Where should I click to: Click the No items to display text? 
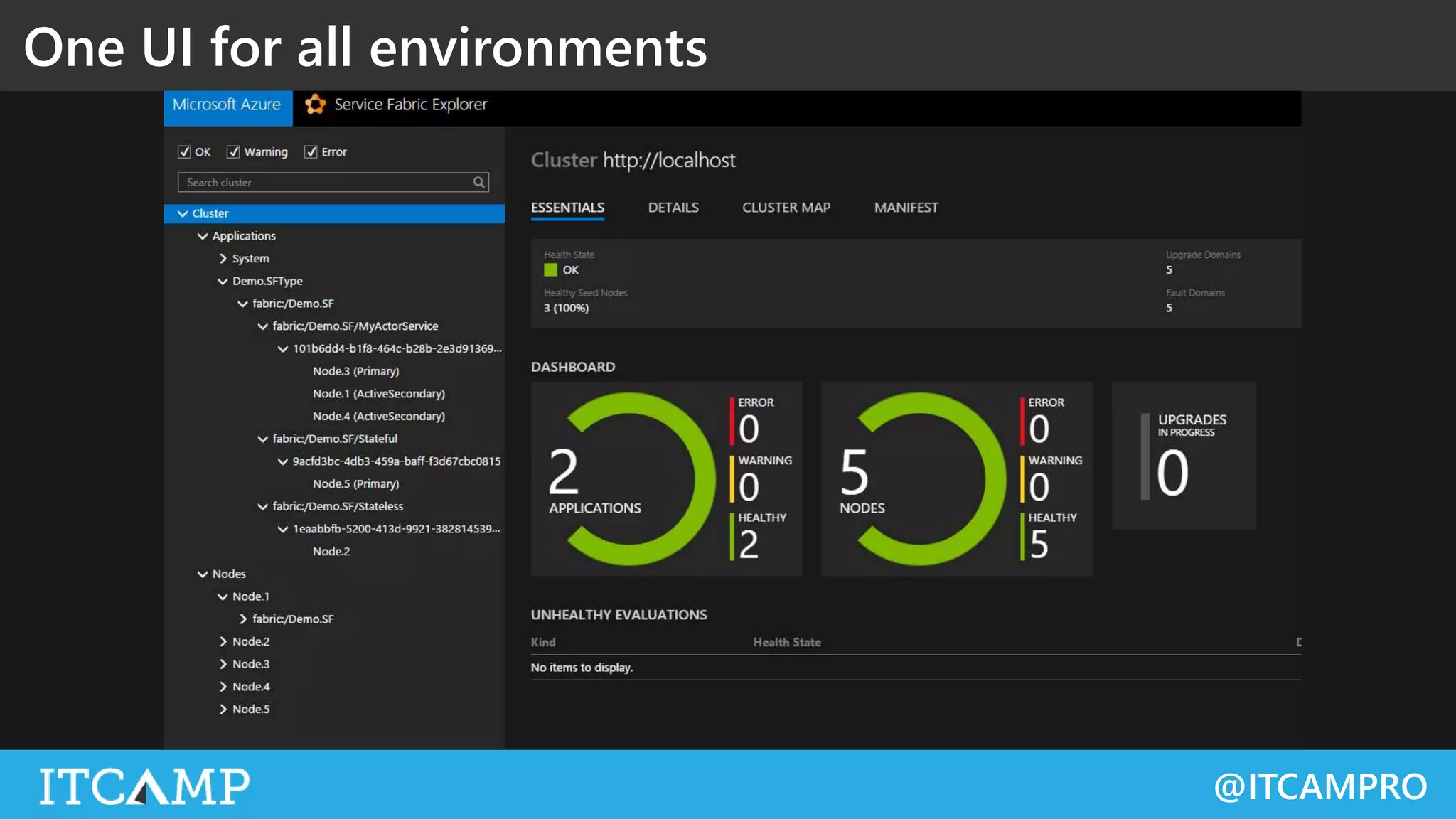click(582, 668)
